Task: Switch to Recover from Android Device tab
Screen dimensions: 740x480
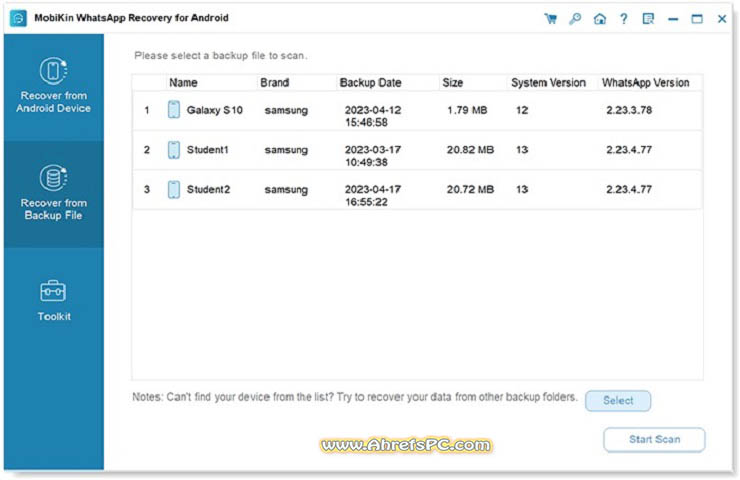Action: tap(54, 88)
